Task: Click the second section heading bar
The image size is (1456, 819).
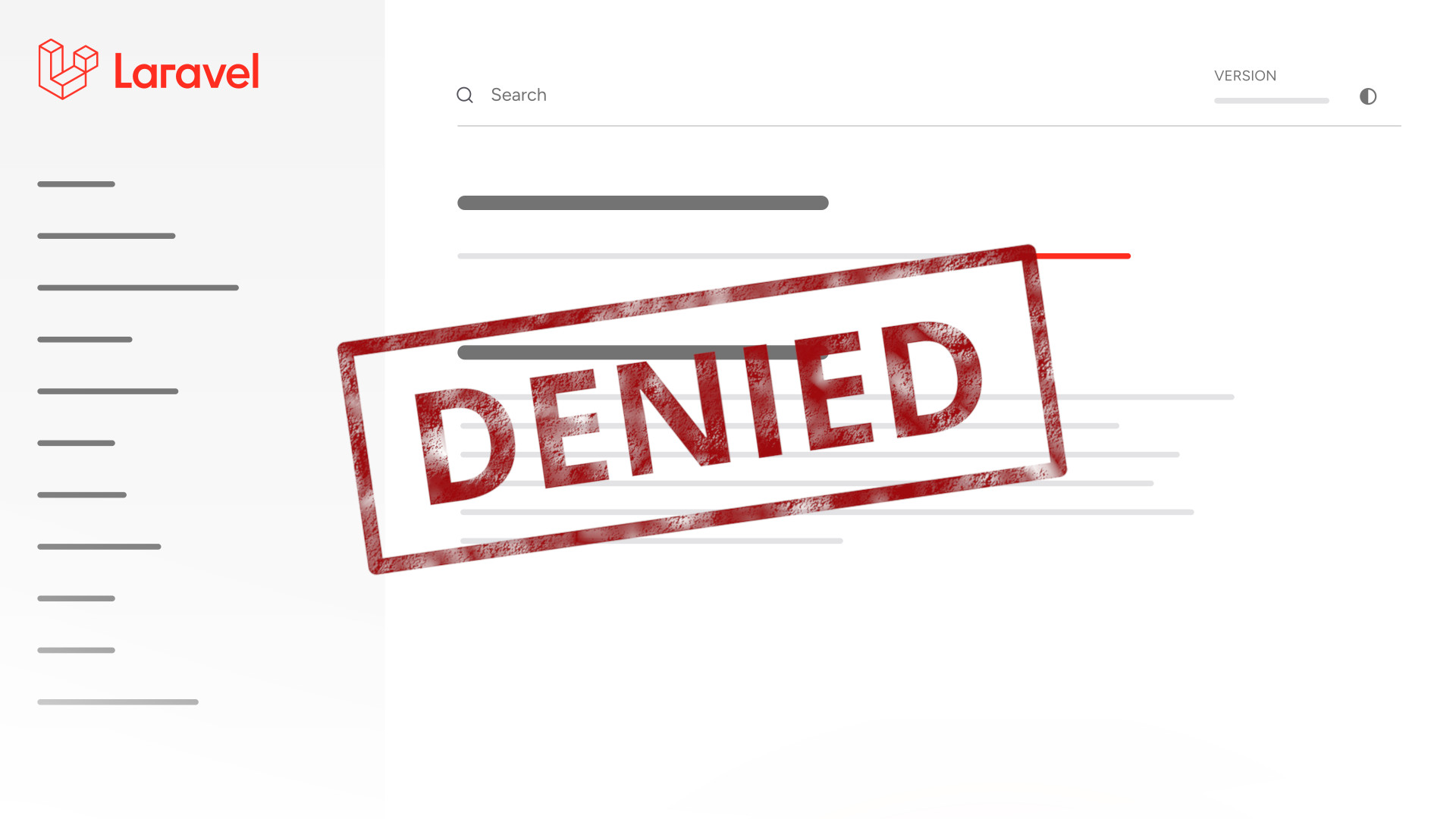Action: [643, 352]
